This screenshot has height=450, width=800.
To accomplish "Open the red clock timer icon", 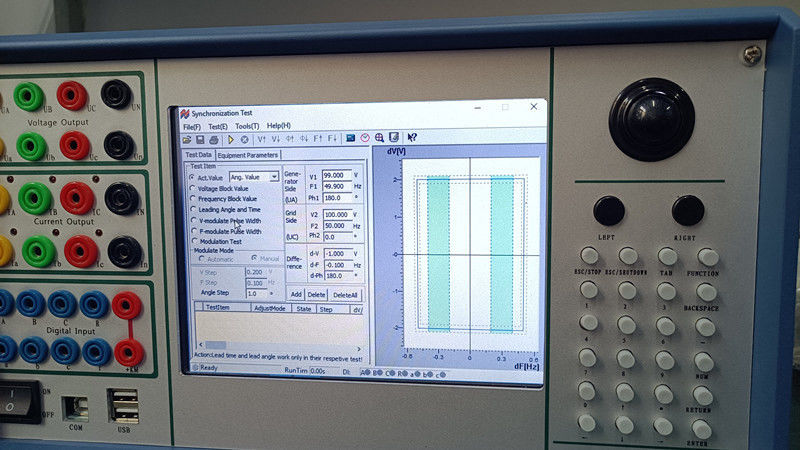I will 365,138.
